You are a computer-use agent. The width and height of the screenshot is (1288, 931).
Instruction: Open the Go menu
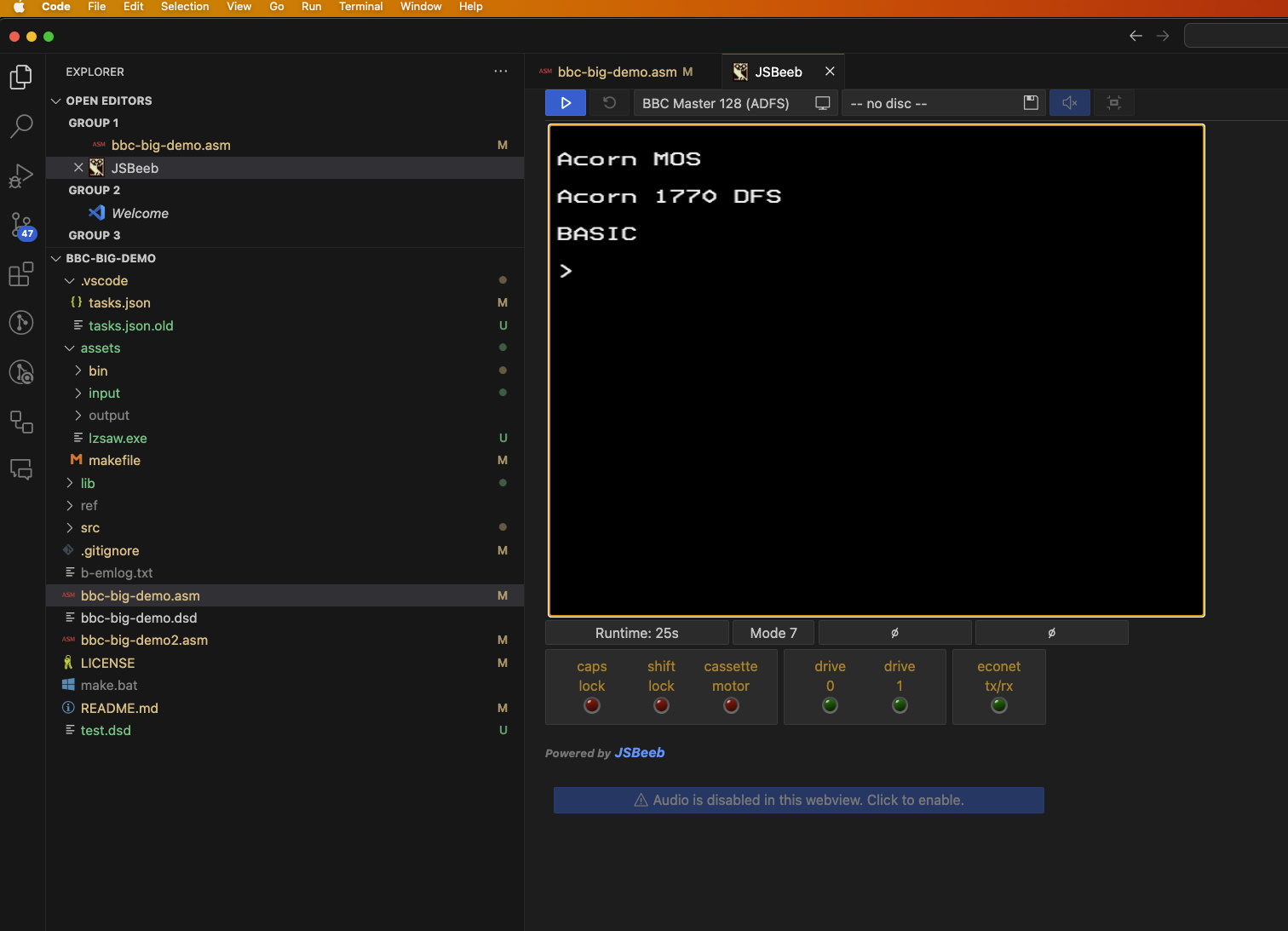tap(277, 7)
